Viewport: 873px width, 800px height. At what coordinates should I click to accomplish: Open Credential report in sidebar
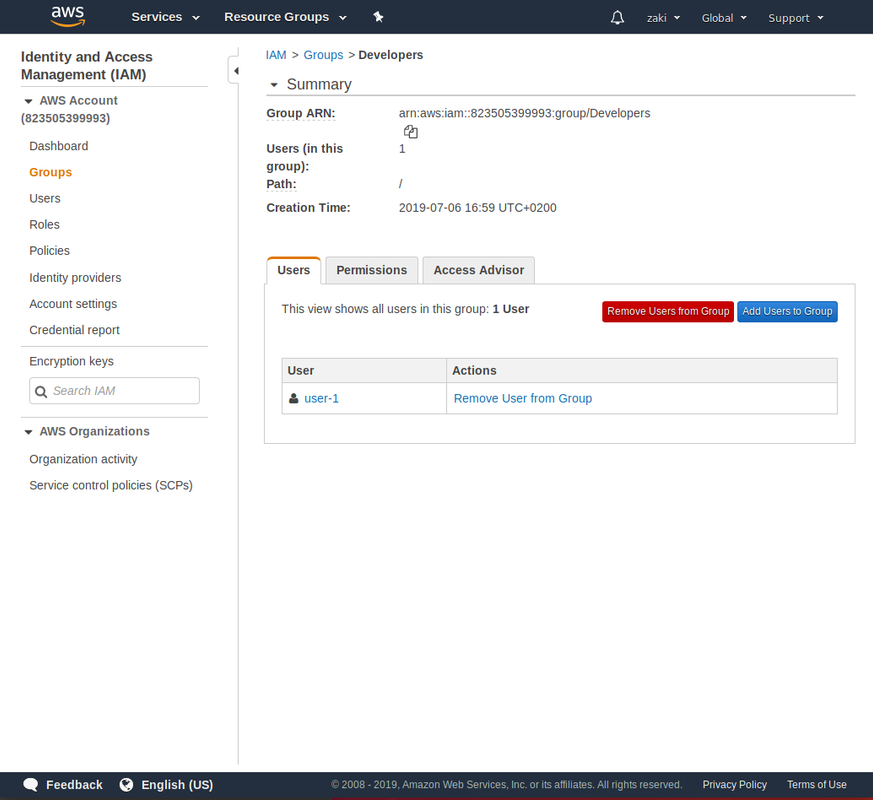(74, 330)
